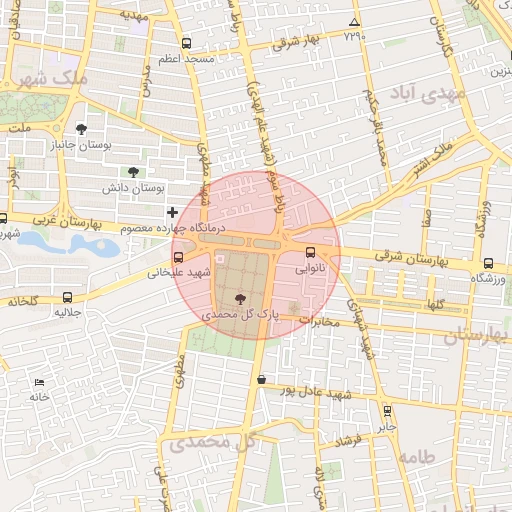Click the مهدی آباد district label

428,94
